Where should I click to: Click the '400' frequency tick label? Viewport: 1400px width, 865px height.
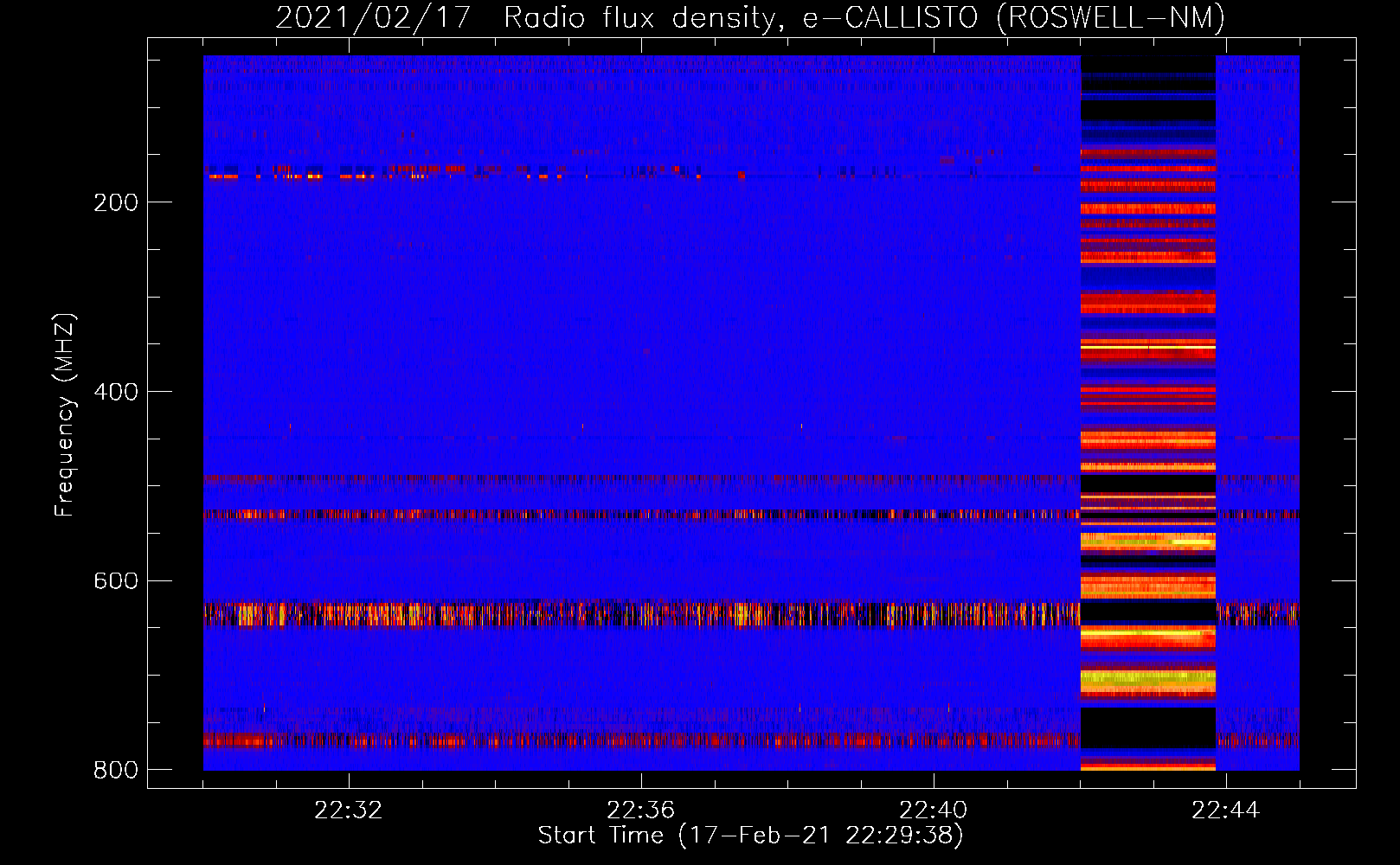(116, 392)
